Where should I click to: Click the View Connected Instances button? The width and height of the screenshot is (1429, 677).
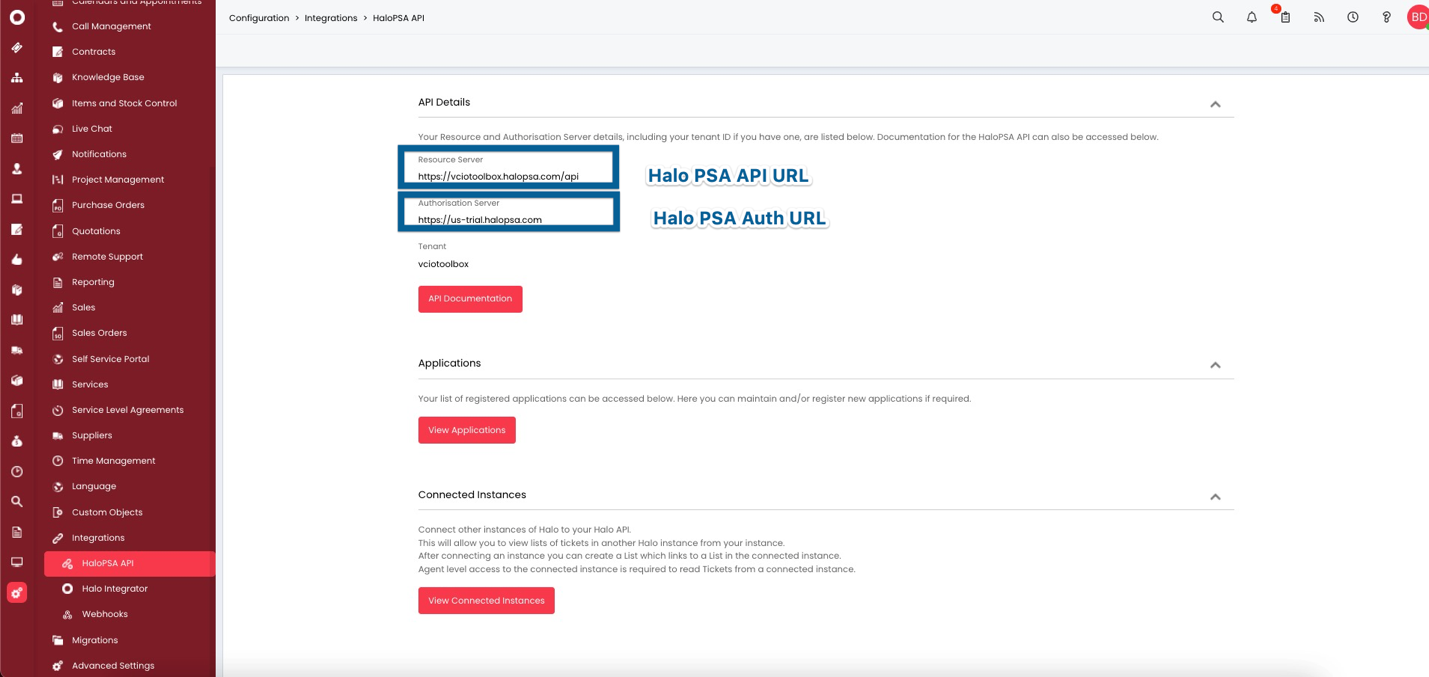tap(486, 601)
